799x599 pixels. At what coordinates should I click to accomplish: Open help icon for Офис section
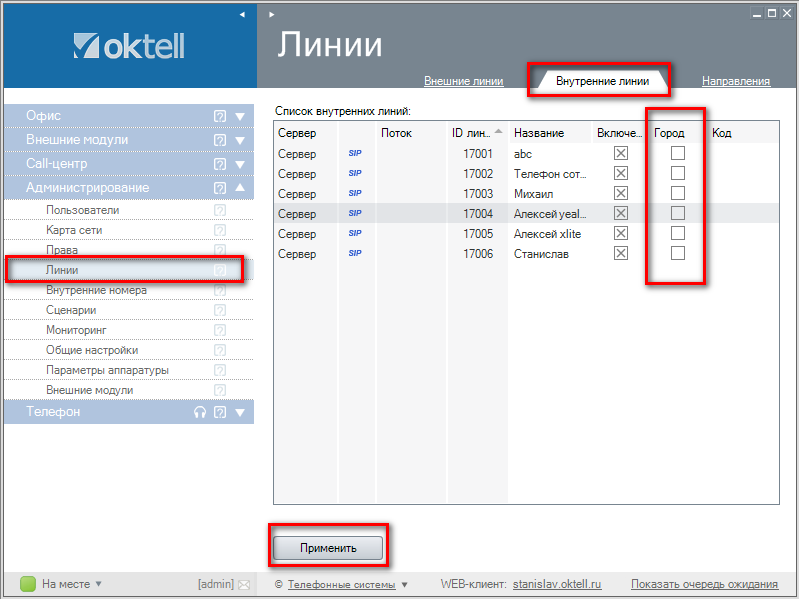coord(220,116)
